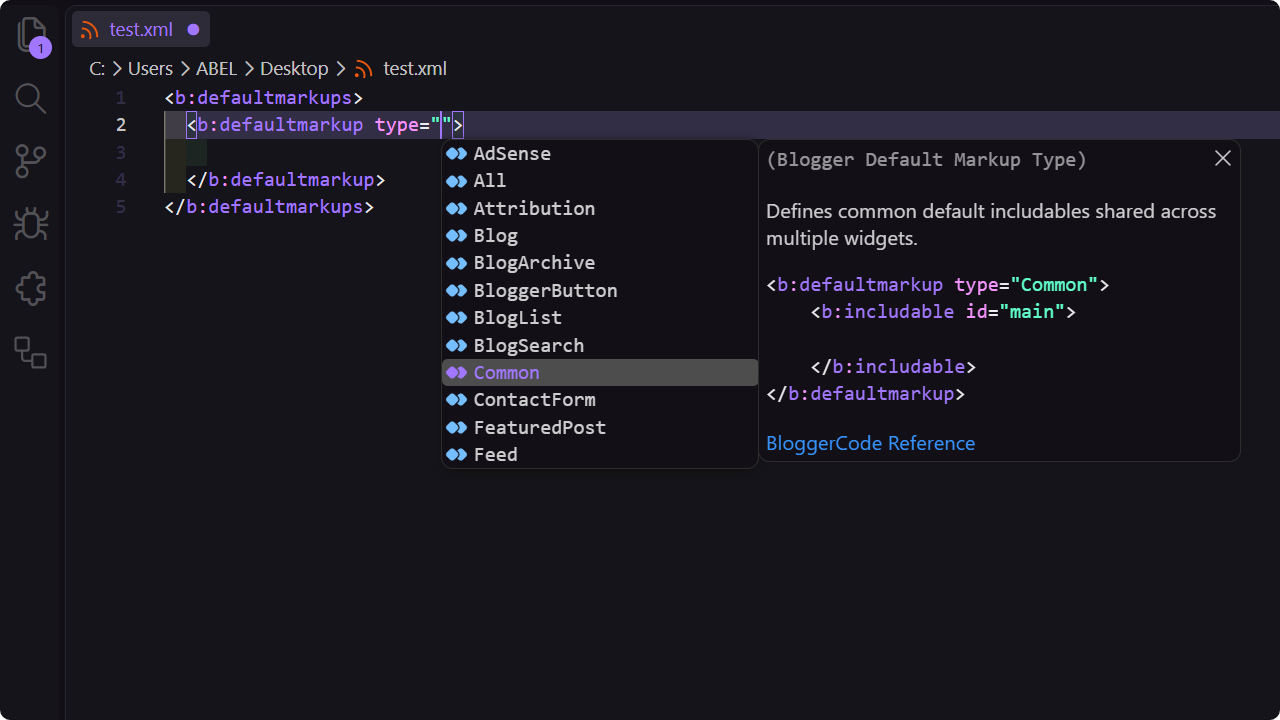Viewport: 1280px width, 720px height.
Task: Click the "Blogger Default Markup Type" heading
Action: pyautogui.click(x=926, y=160)
